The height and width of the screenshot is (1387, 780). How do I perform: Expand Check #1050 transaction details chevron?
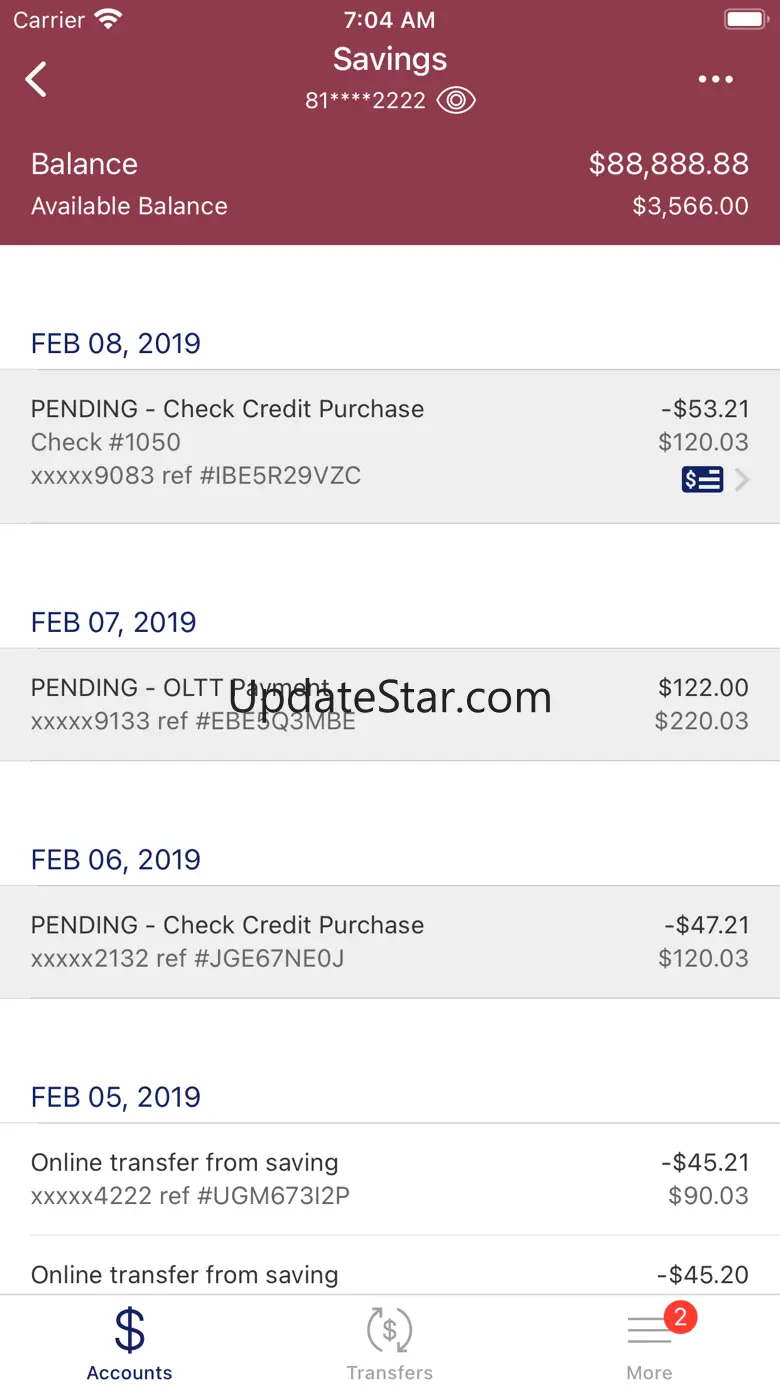coord(742,480)
